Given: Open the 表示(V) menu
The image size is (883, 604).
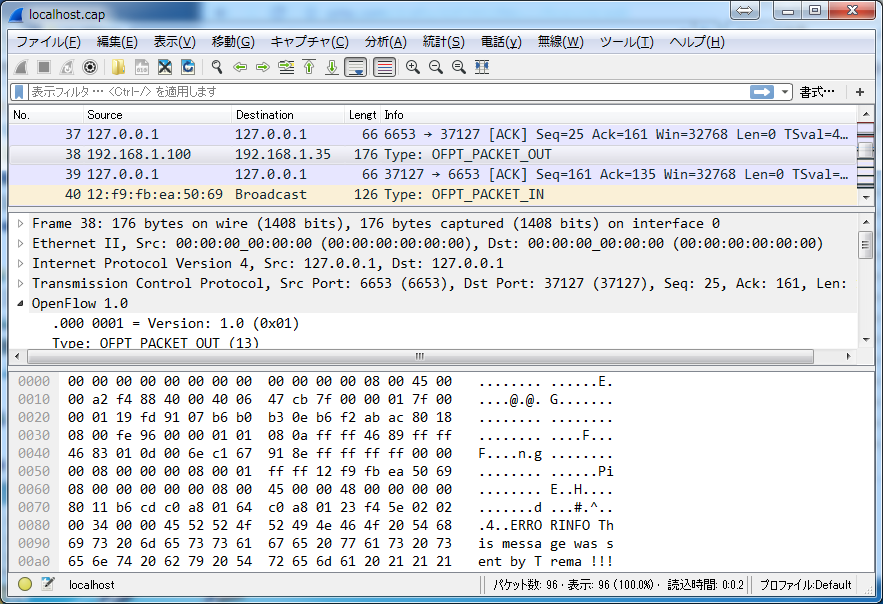Looking at the screenshot, I should click(175, 42).
